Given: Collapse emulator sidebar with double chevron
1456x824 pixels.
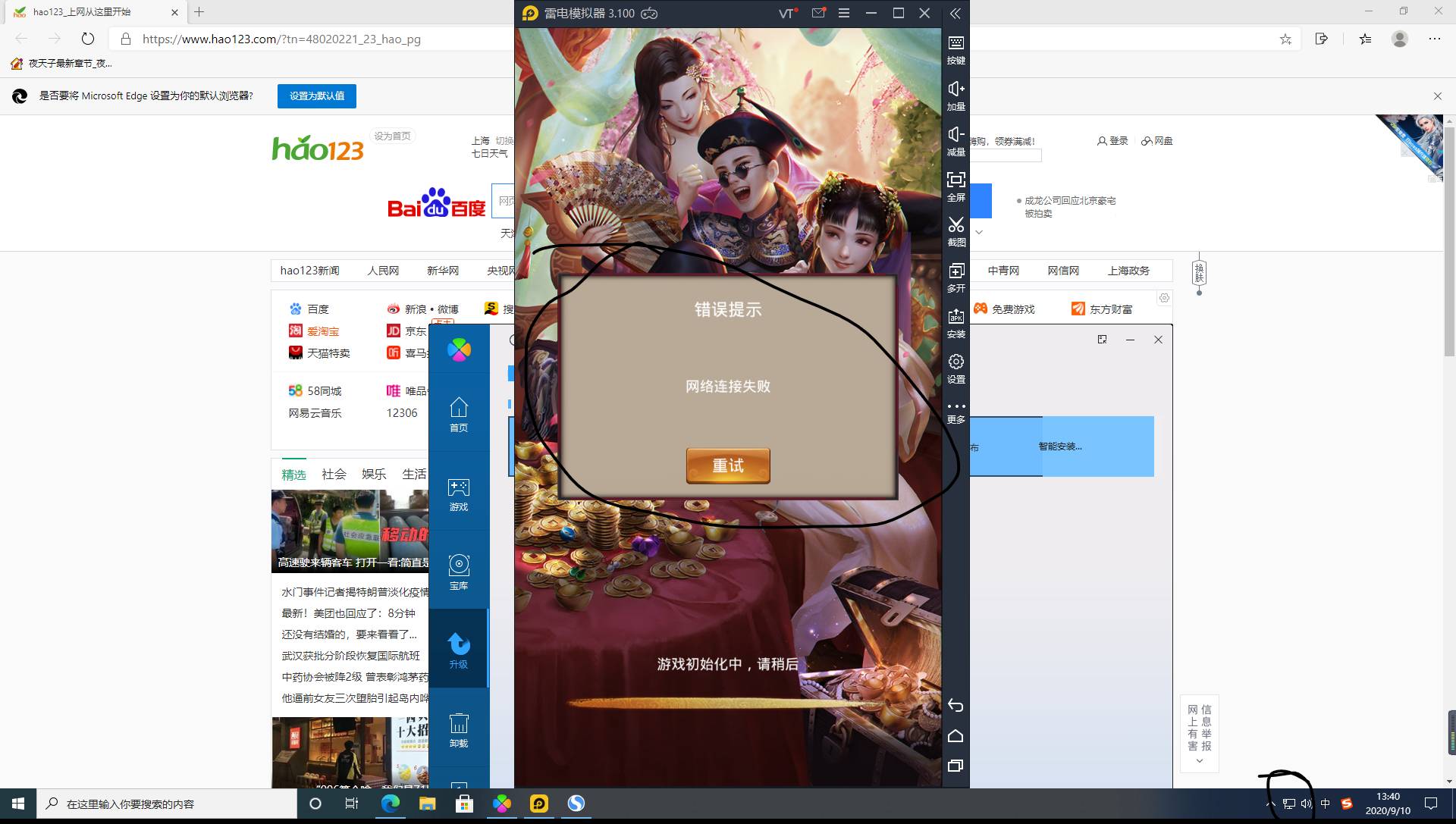Looking at the screenshot, I should [x=955, y=14].
